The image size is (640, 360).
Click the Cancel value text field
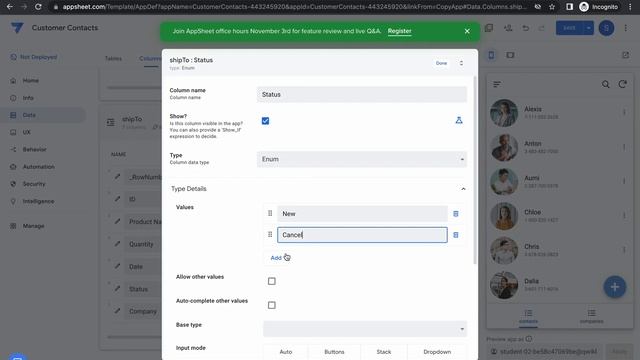point(362,235)
